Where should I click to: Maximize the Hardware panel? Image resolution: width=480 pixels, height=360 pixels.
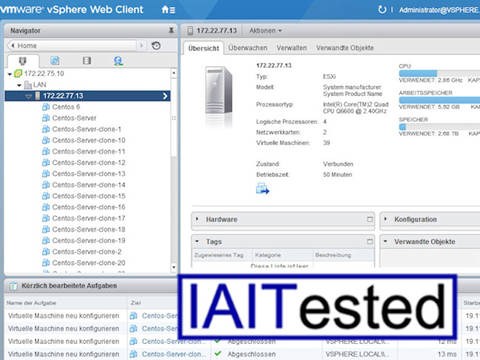tap(370, 219)
